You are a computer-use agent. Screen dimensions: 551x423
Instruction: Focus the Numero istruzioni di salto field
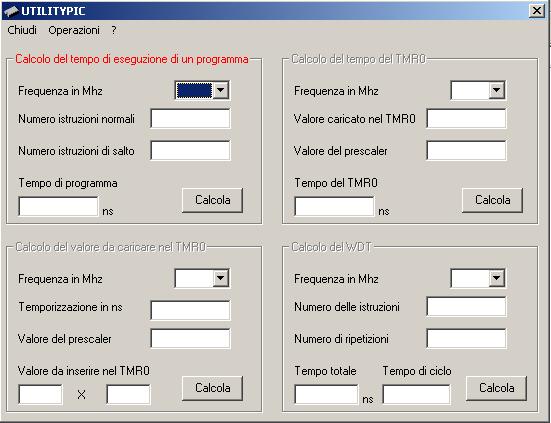point(190,150)
